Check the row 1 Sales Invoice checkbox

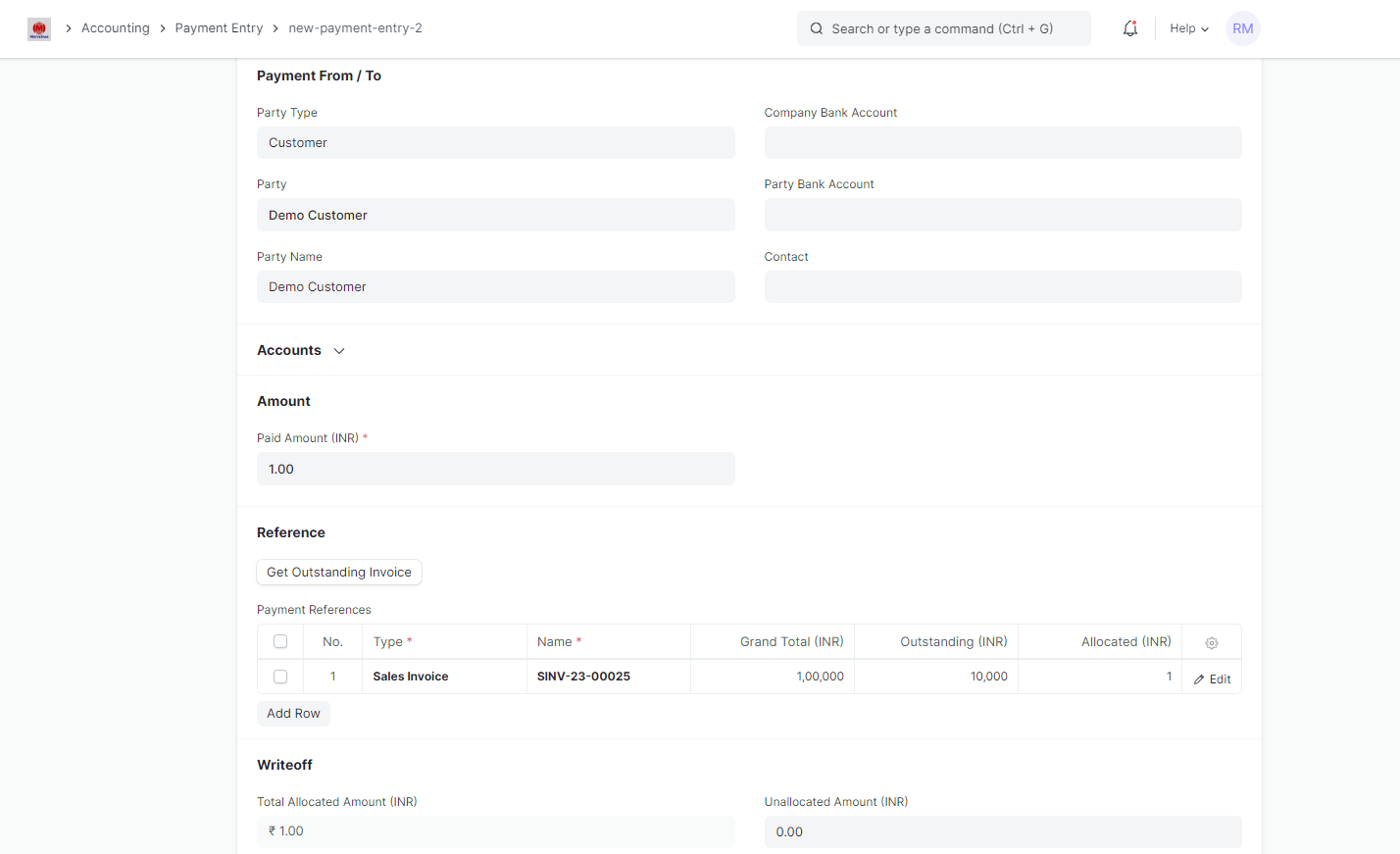tap(280, 677)
